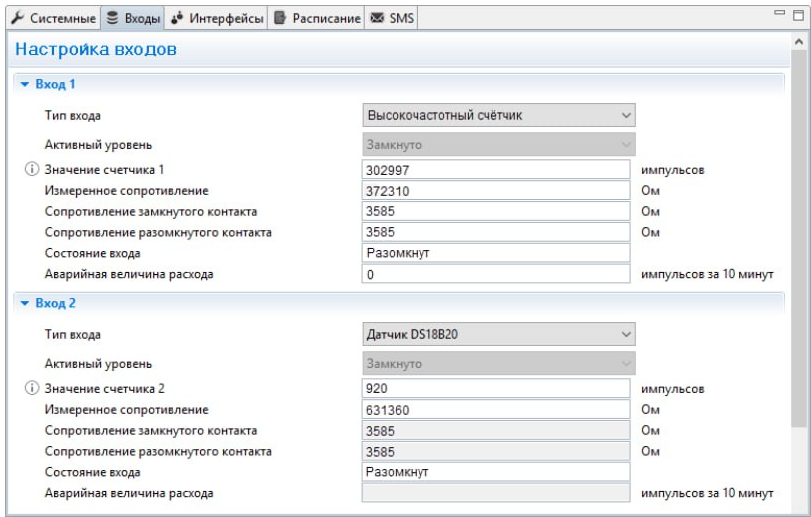
Task: Click the label Значение счетчика 1
Action: pyautogui.click(x=104, y=170)
